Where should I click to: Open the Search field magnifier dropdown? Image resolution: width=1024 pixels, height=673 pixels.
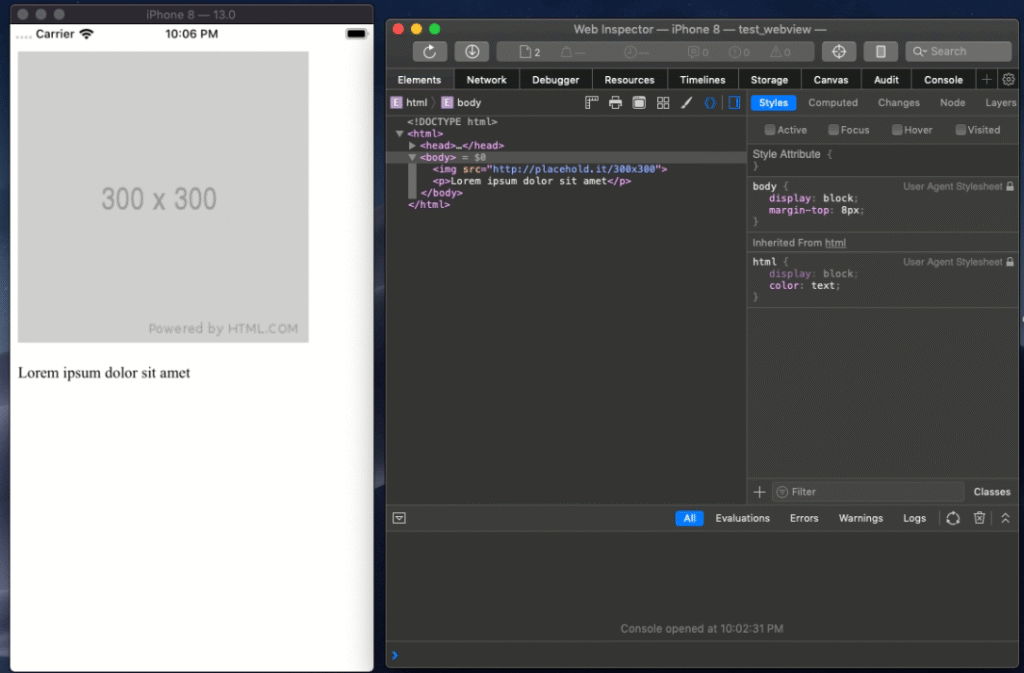(920, 52)
